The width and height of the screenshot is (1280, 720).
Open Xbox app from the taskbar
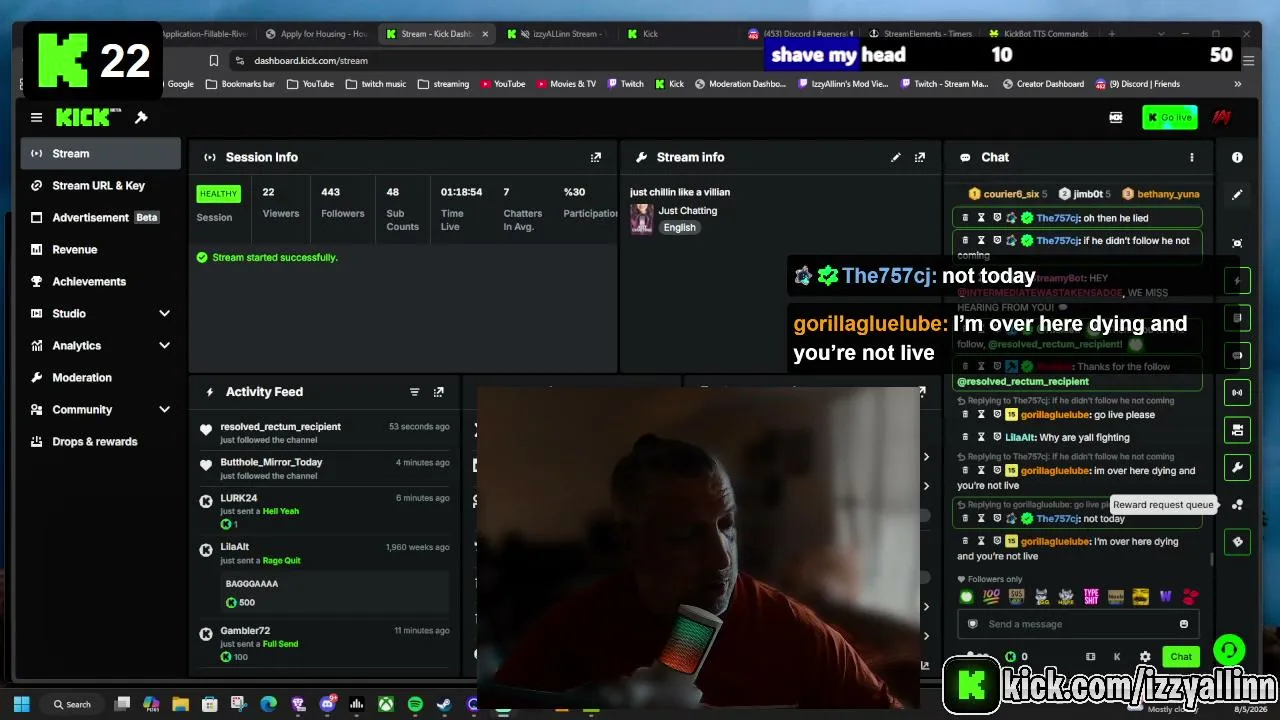pos(385,705)
